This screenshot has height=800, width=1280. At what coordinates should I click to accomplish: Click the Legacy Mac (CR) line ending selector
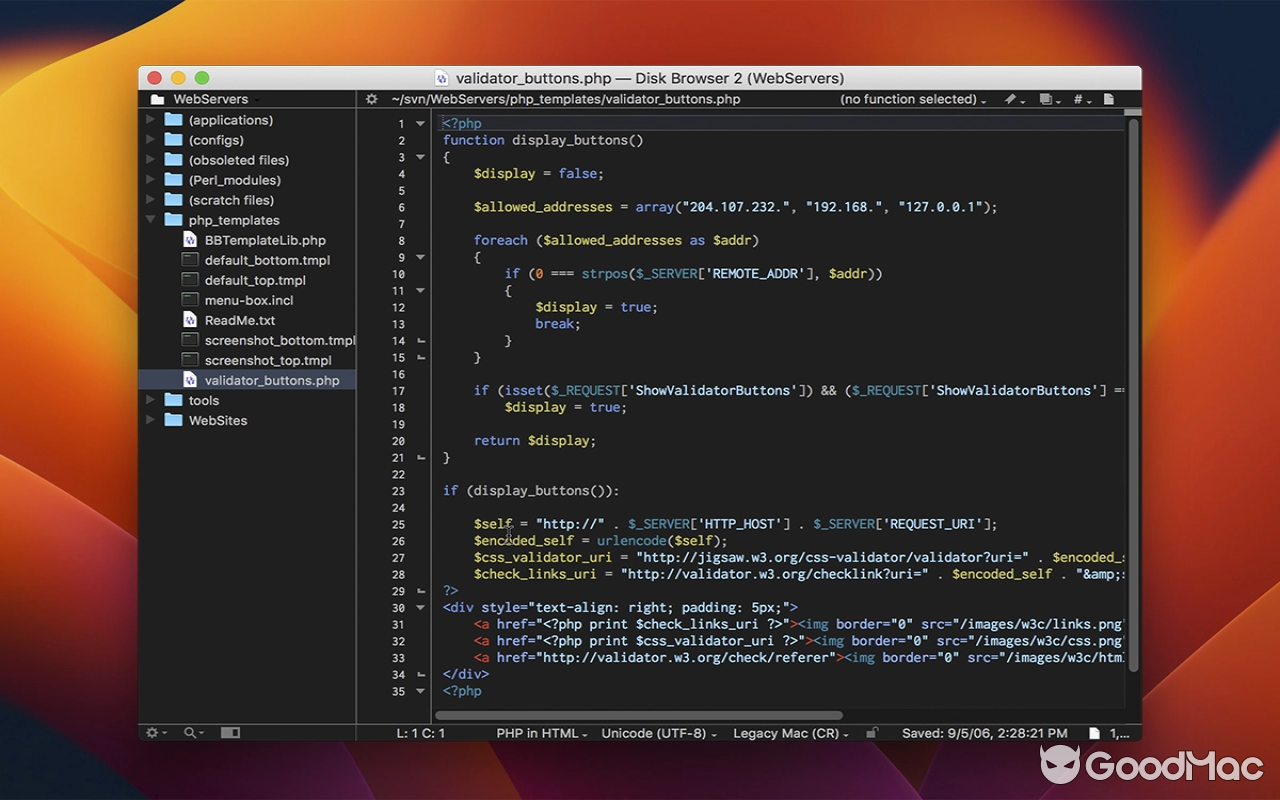point(789,732)
